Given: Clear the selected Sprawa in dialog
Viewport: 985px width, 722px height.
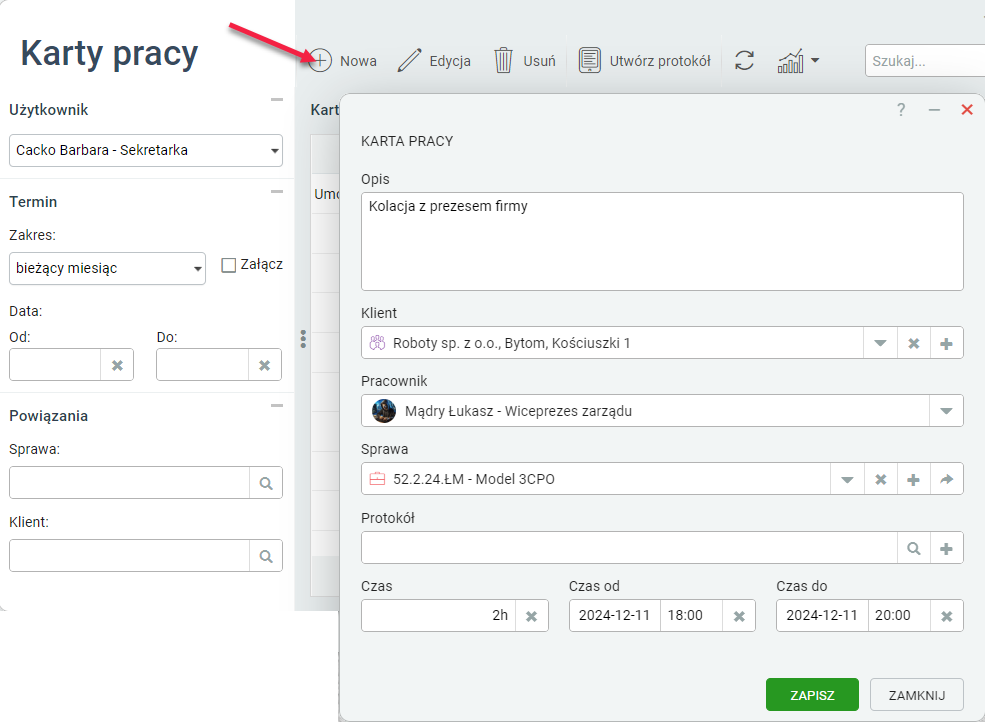Looking at the screenshot, I should [x=881, y=479].
